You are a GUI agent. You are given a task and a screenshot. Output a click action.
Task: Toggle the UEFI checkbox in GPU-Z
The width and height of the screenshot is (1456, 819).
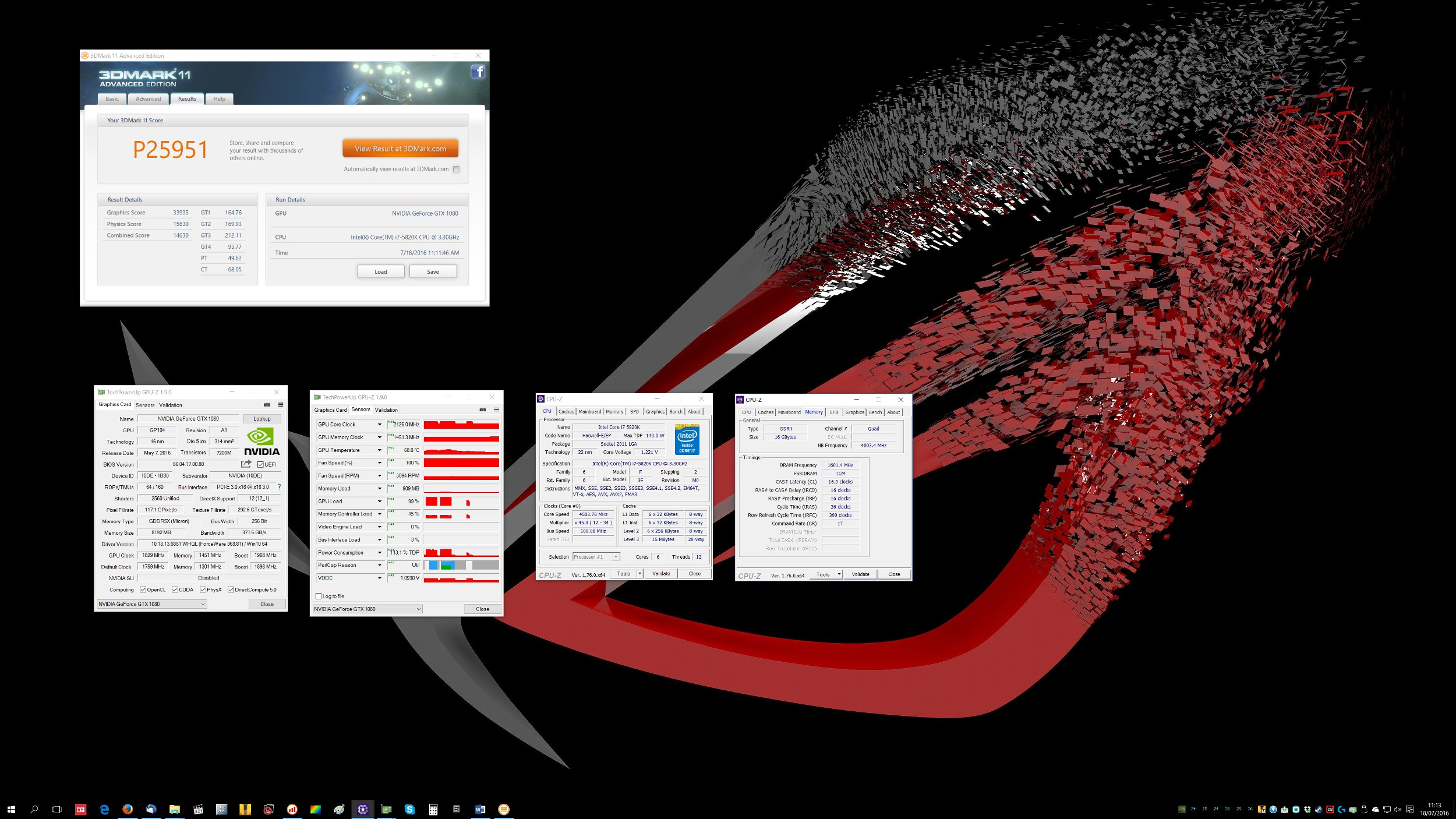click(x=260, y=464)
